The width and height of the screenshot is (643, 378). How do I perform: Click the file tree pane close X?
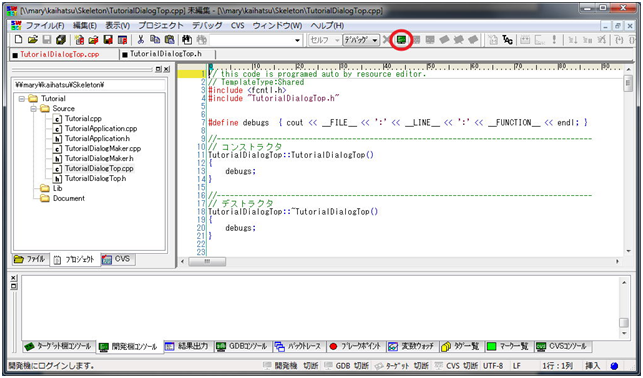click(x=166, y=70)
